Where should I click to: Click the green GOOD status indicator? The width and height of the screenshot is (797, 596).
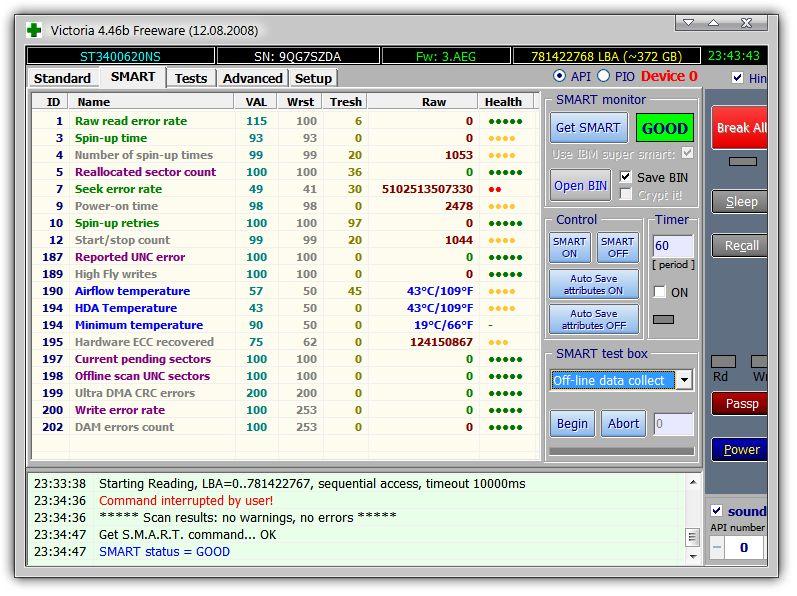664,128
